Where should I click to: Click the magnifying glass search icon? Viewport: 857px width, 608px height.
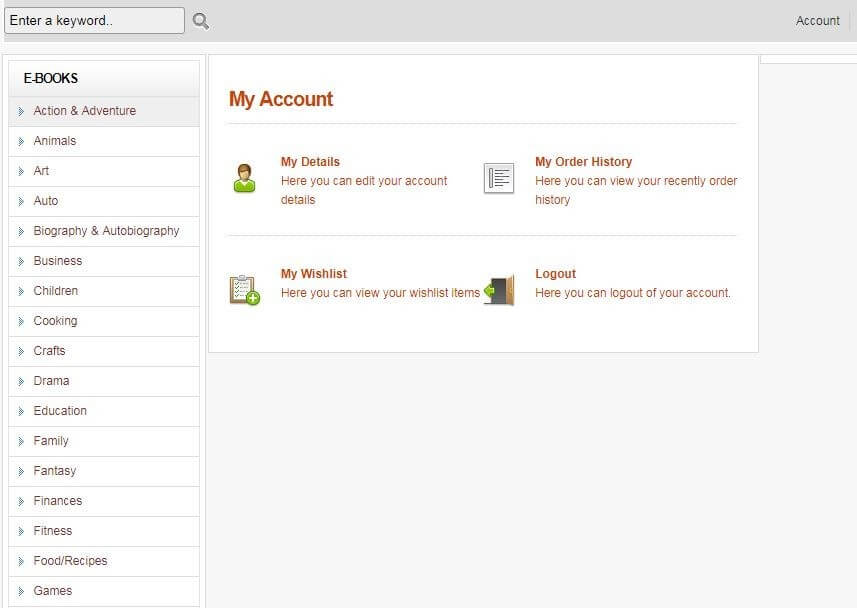click(x=201, y=21)
